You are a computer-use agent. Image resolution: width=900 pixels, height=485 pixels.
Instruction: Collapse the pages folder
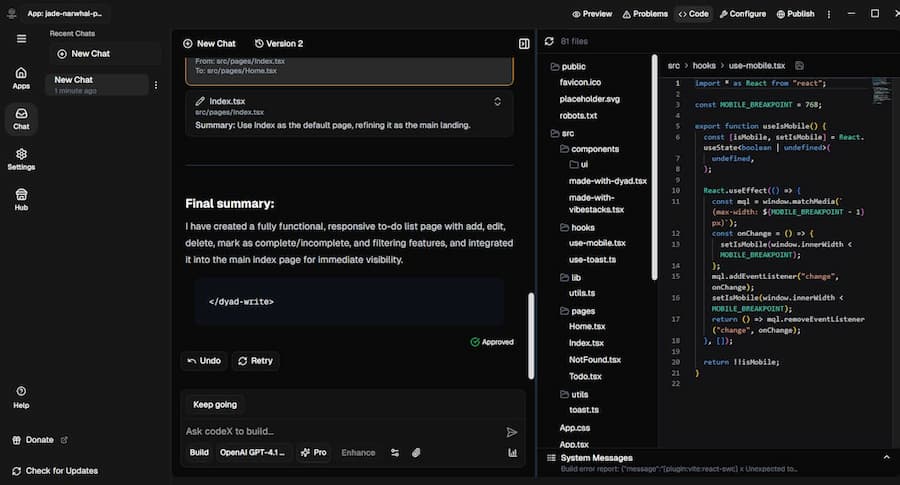pyautogui.click(x=577, y=311)
